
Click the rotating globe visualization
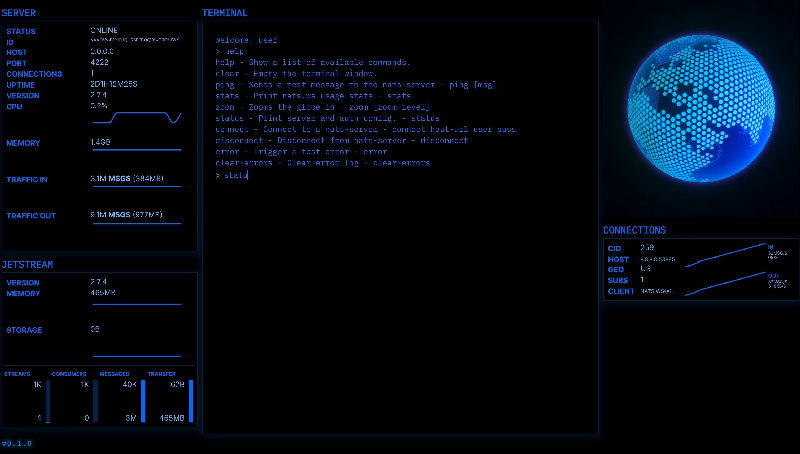tap(700, 112)
